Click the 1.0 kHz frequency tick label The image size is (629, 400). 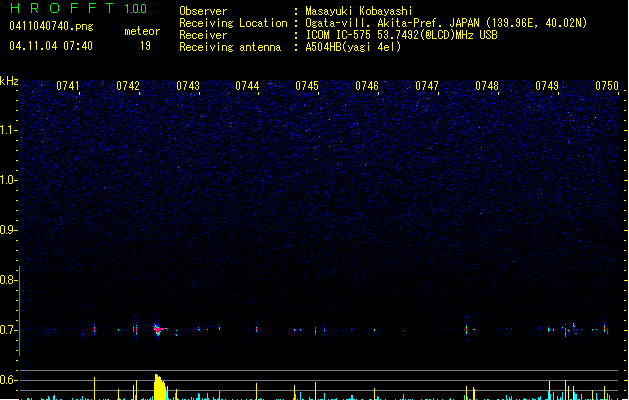9,180
